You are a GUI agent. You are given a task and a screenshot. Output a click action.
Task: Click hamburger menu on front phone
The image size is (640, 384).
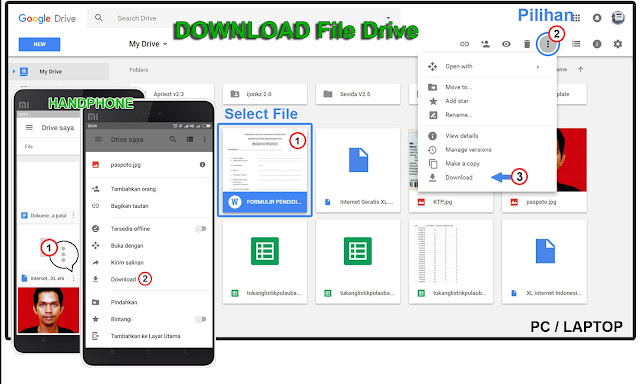(98, 140)
